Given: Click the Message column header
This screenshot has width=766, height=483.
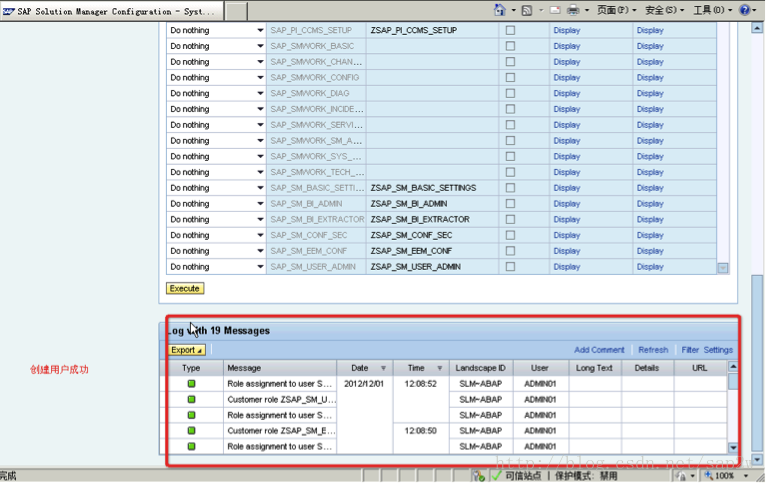Looking at the screenshot, I should 280,368.
